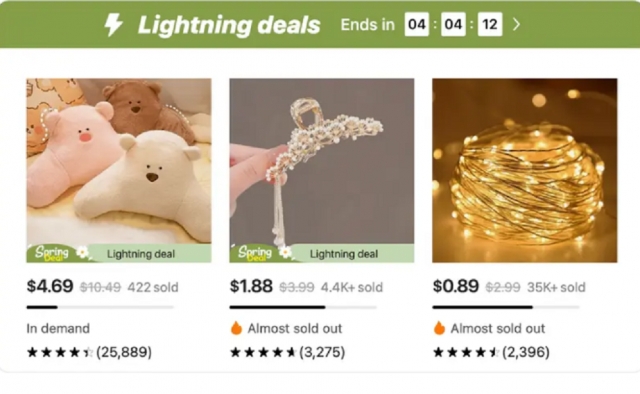Viewport: 640px width, 394px height.
Task: Click the Spring Deal badge on hair claw
Action: [x=262, y=253]
